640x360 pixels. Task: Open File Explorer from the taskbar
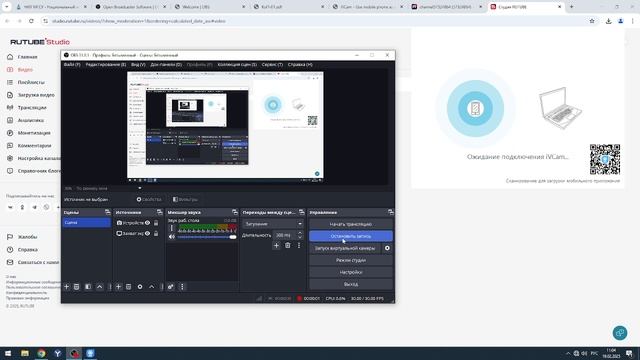25,353
